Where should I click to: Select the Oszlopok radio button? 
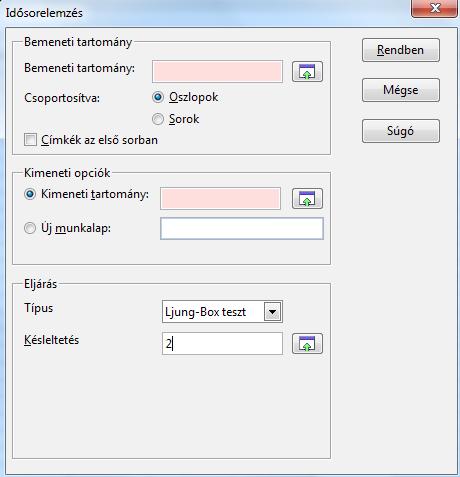[158, 97]
